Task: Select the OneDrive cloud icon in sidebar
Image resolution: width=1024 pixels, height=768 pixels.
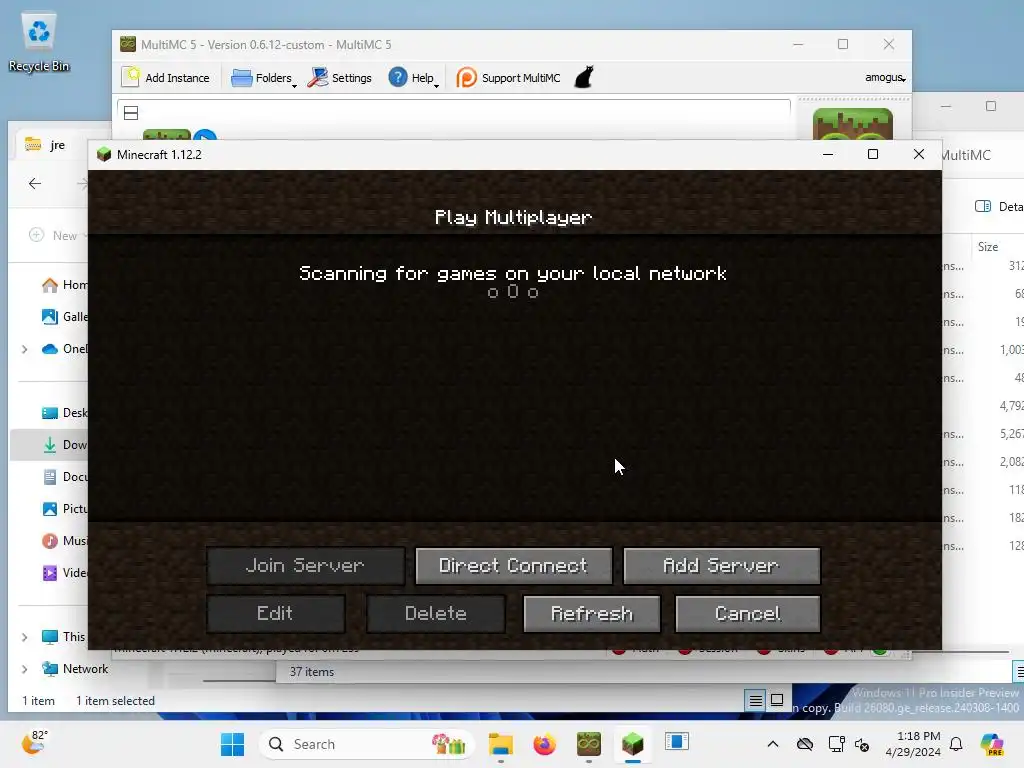Action: pos(50,349)
